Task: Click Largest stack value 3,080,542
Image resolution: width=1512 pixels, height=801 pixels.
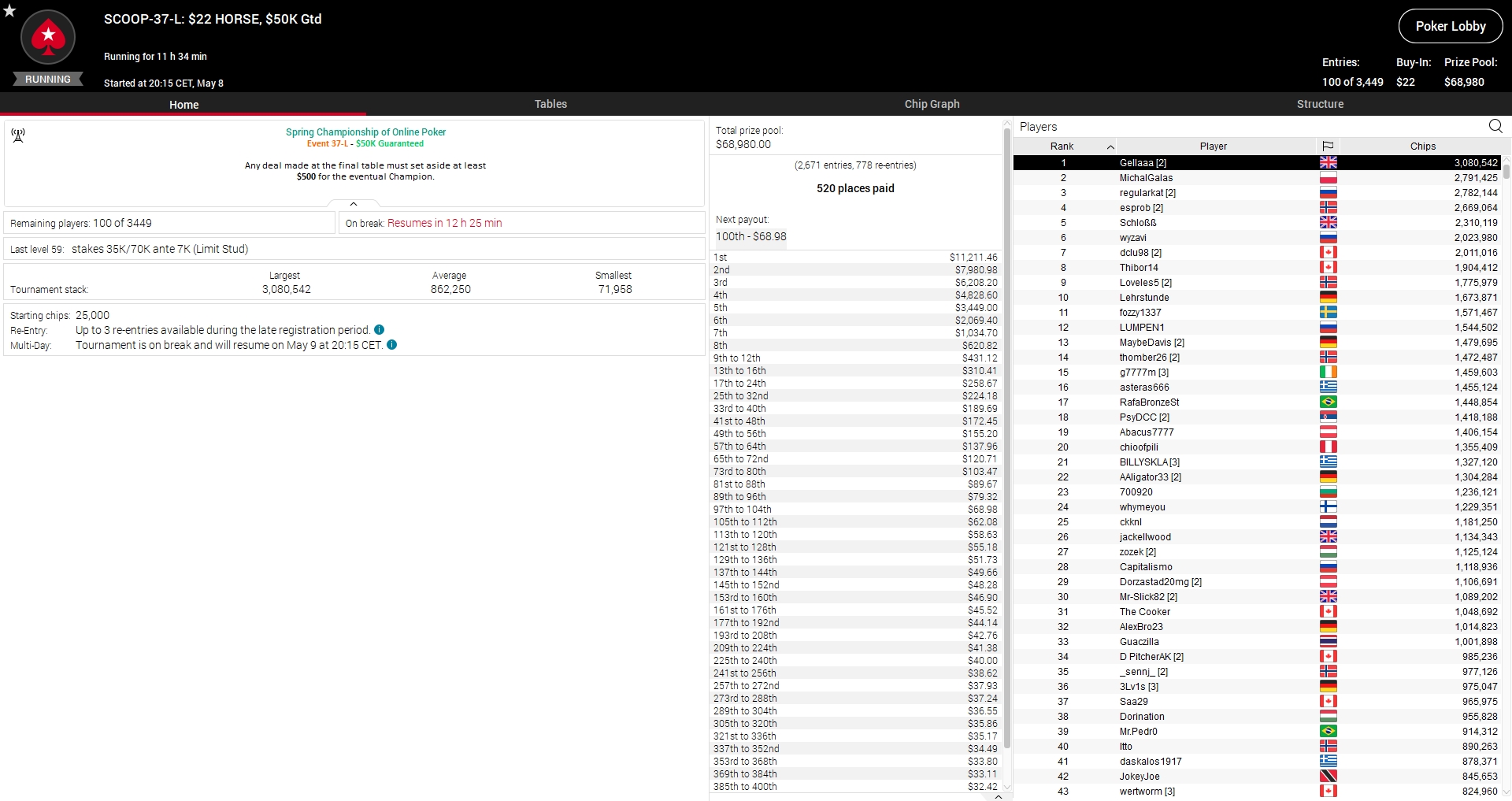Action: (287, 289)
